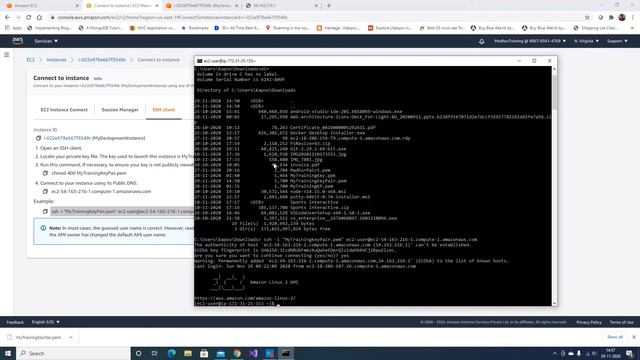
Task: Reload the current page
Action: pos(28,18)
